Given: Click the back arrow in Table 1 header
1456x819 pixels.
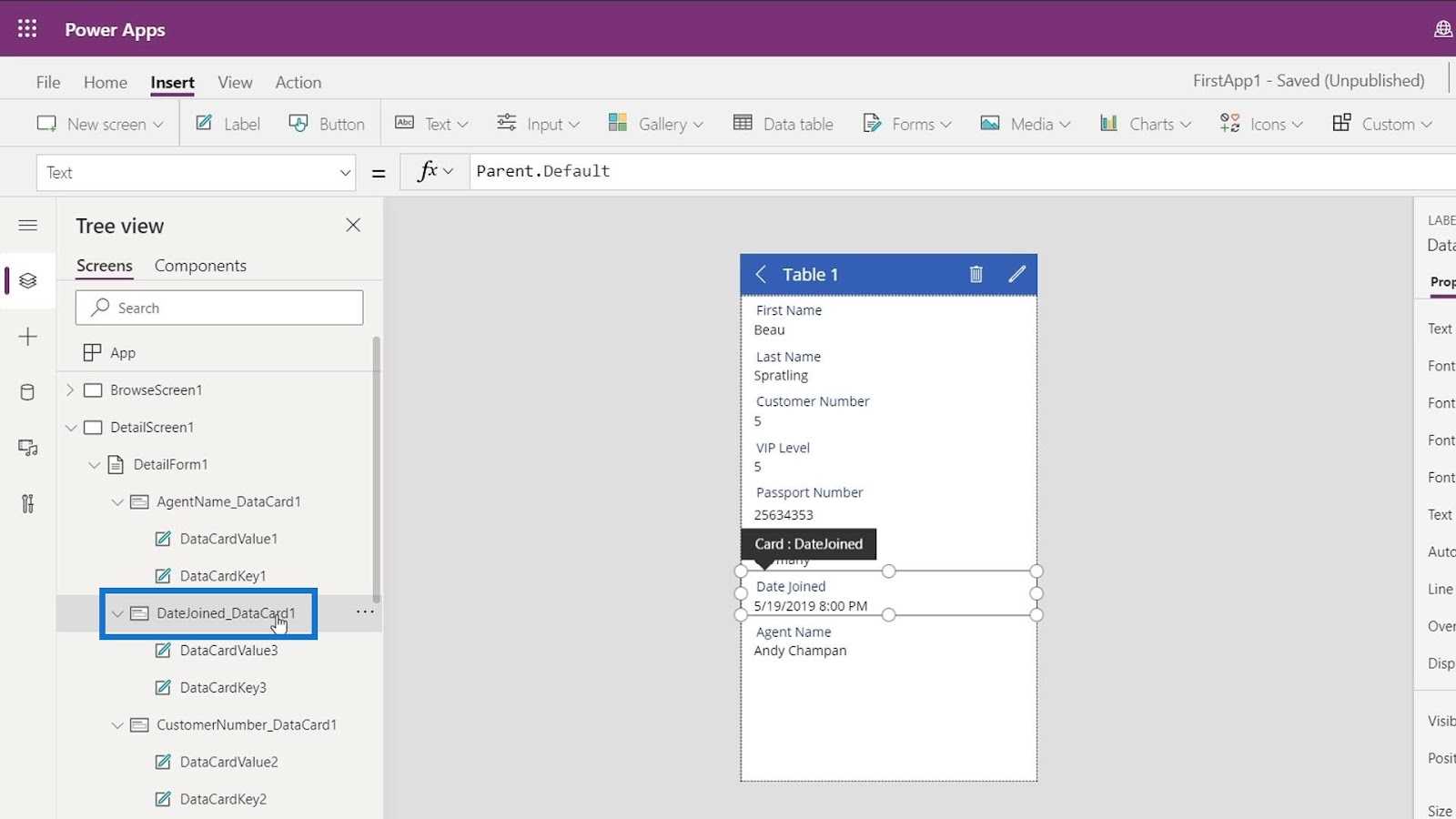Looking at the screenshot, I should [761, 274].
